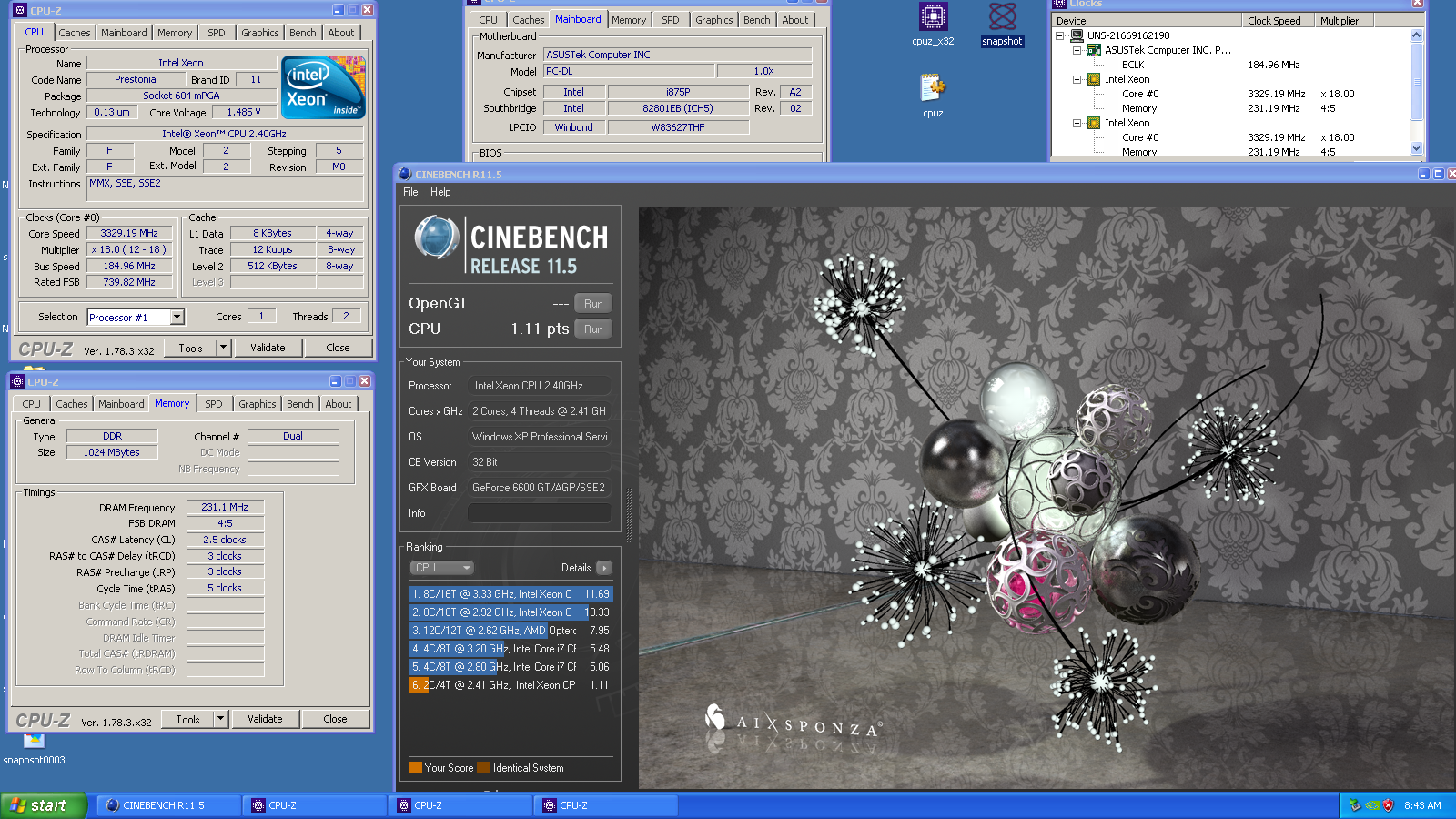
Task: Click the Start button
Action: (44, 805)
